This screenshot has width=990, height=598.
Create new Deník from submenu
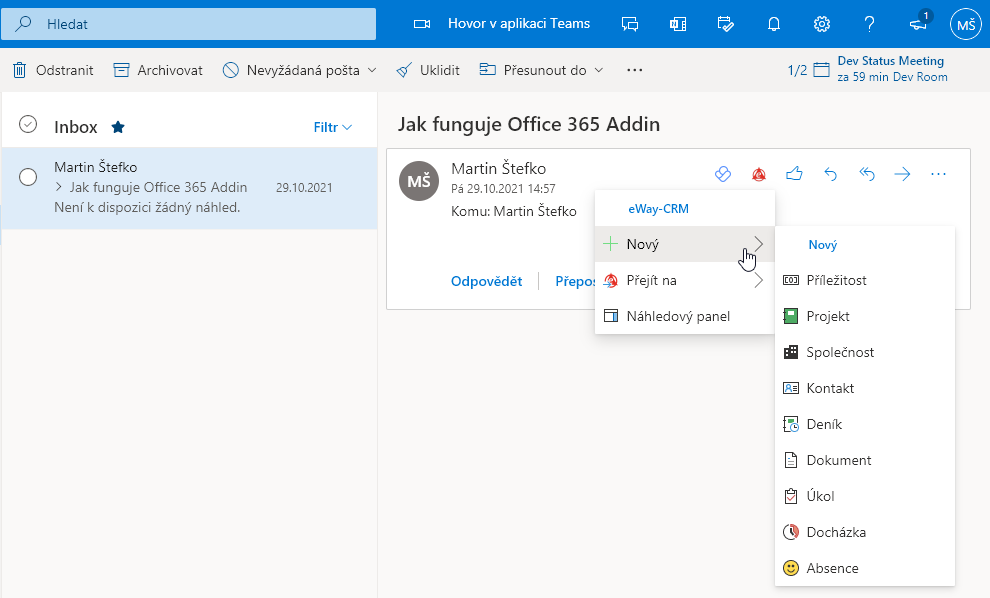[x=864, y=424]
